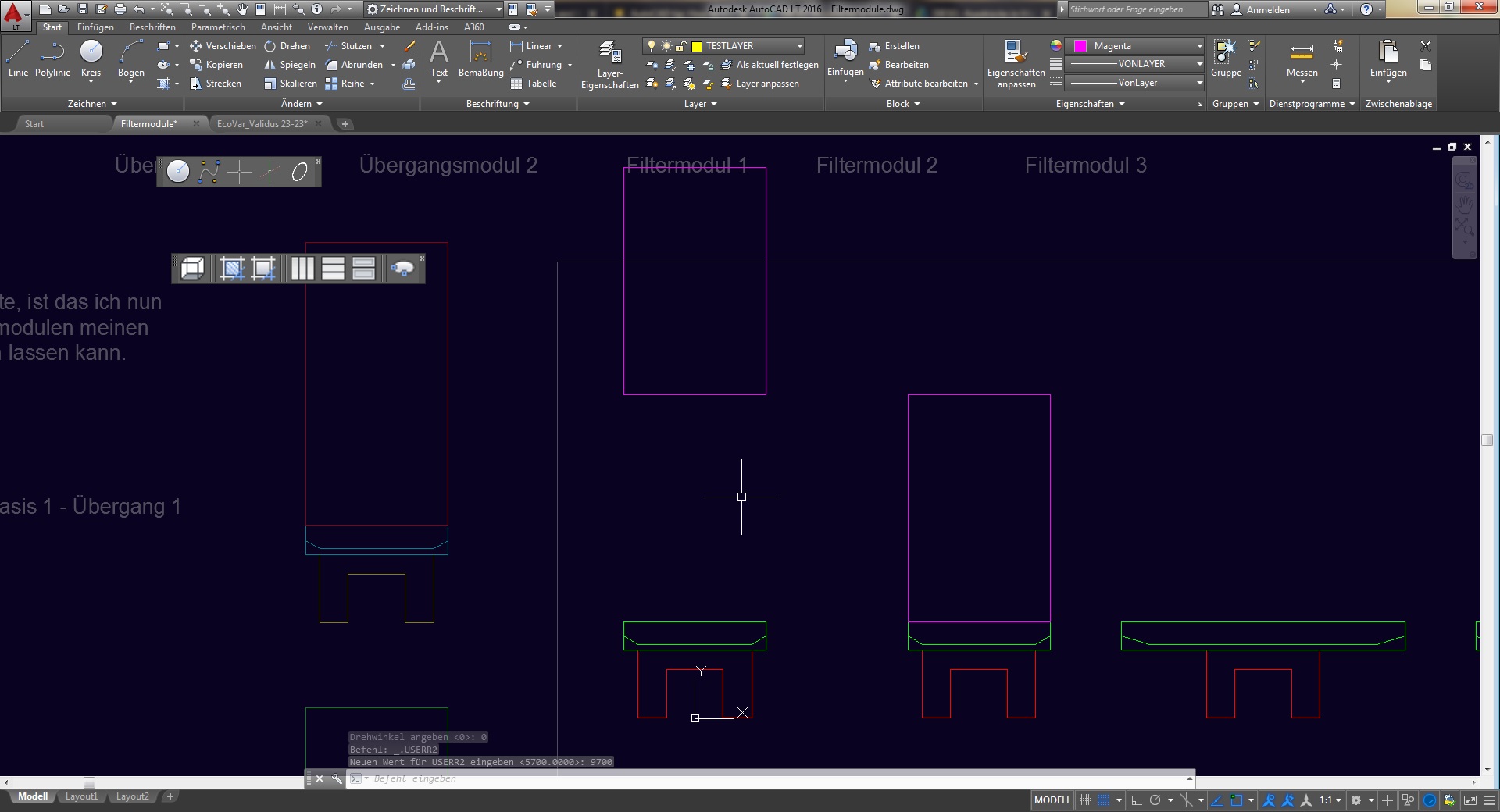The height and width of the screenshot is (812, 1500).
Task: Toggle polar tracking in status bar
Action: pyautogui.click(x=1155, y=800)
